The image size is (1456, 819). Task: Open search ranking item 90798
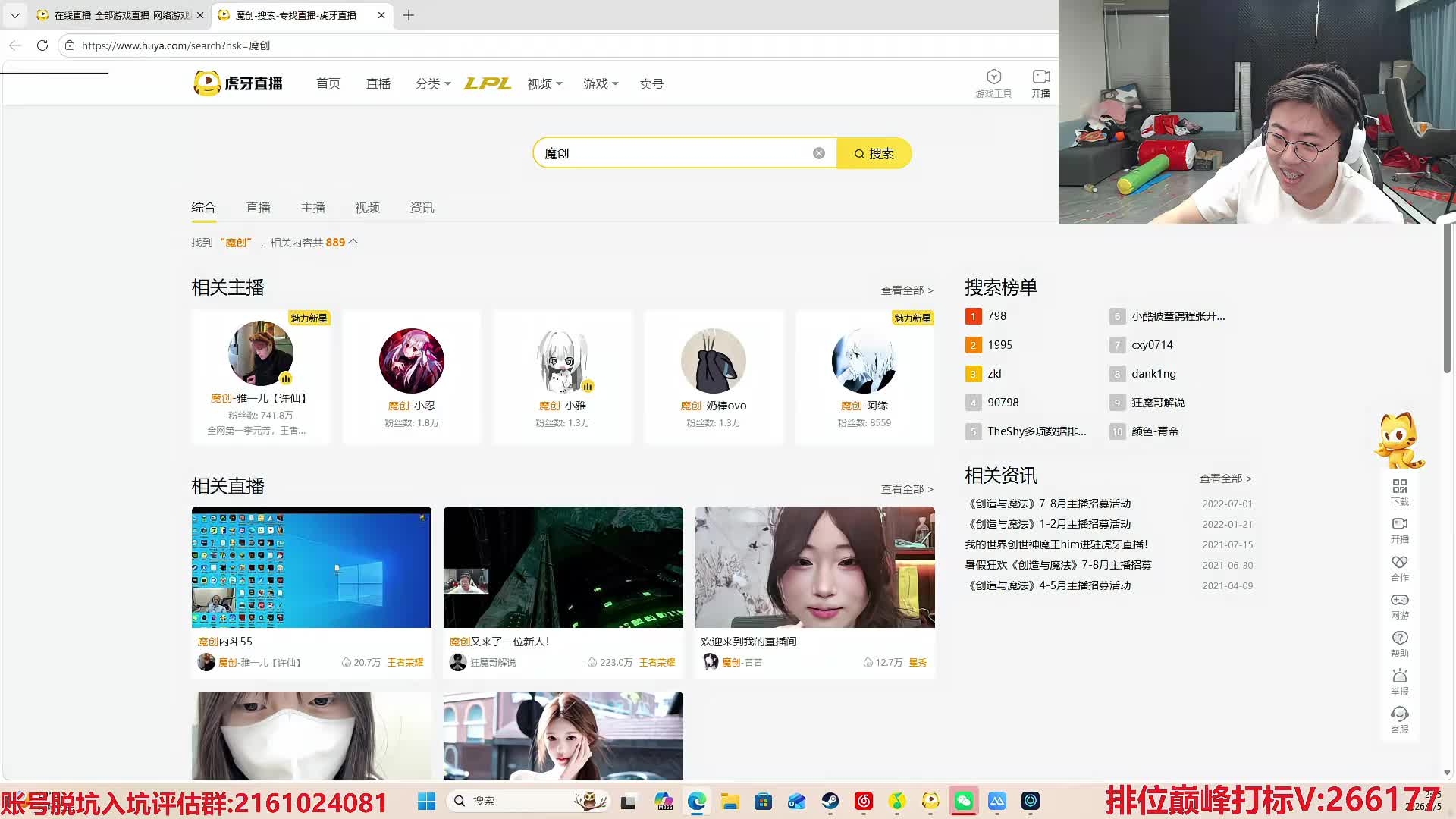point(1003,403)
